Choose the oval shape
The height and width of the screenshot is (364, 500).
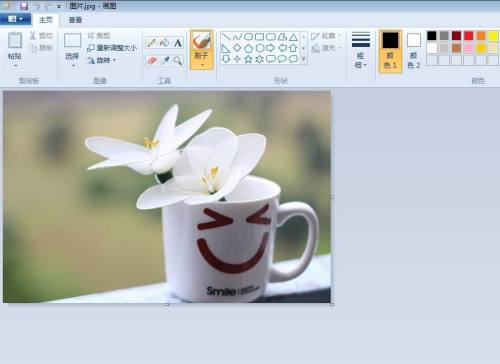248,37
